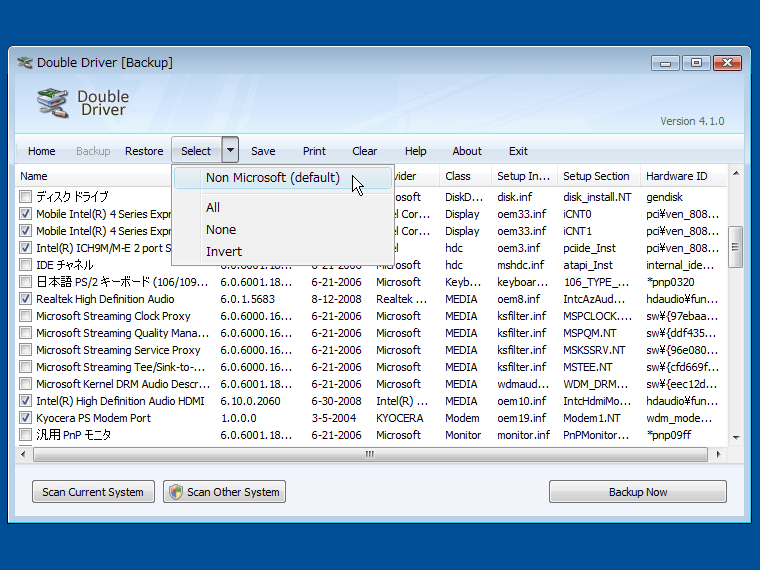Check Microsoft Kernel DRM Audio Descriptor
760x570 pixels.
tap(25, 384)
